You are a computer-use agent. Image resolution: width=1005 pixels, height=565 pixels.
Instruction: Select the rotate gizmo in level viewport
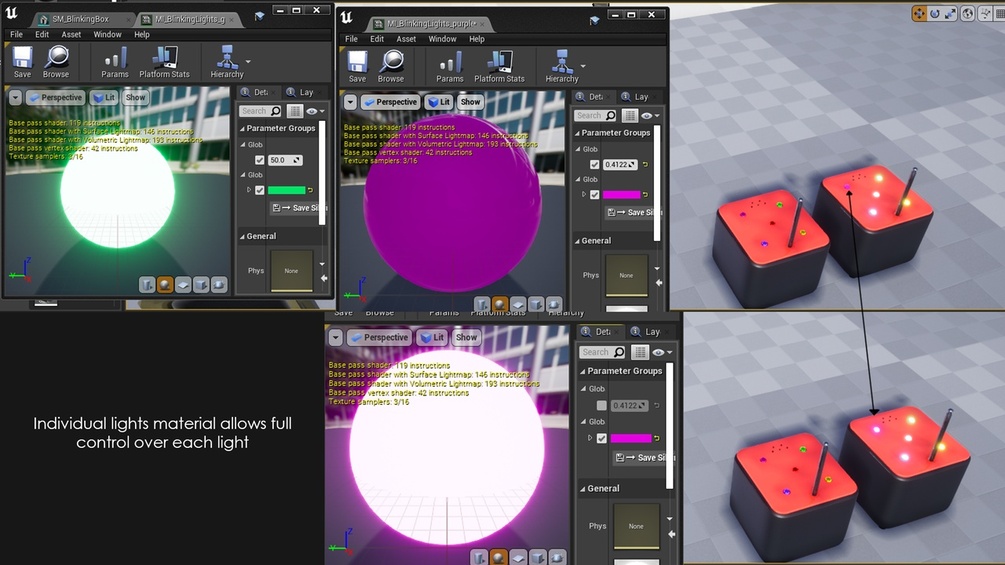click(x=935, y=13)
